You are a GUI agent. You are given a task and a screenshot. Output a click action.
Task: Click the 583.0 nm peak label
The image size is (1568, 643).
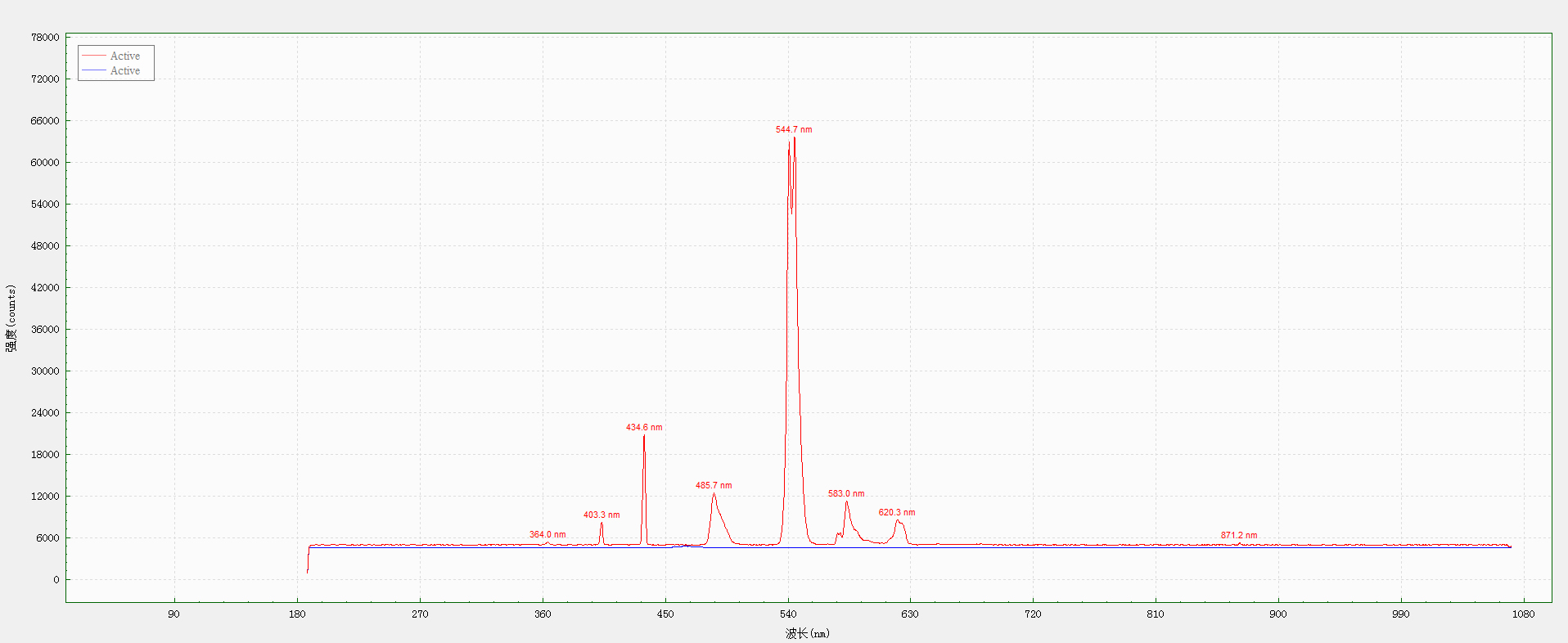845,493
